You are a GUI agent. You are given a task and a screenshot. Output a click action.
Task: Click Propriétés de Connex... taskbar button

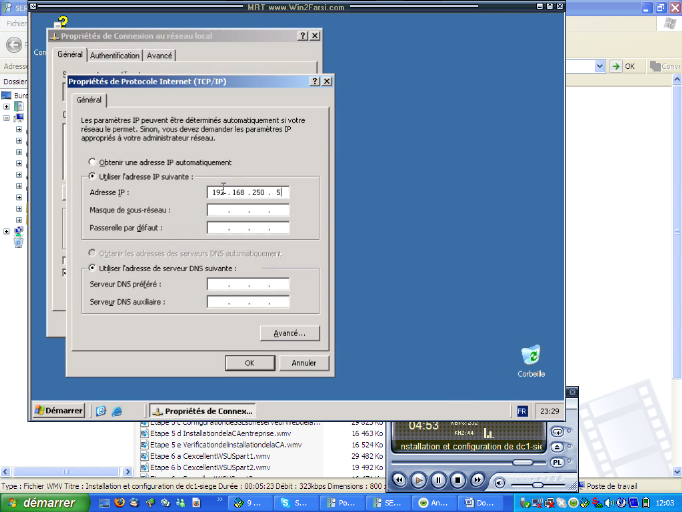click(203, 411)
